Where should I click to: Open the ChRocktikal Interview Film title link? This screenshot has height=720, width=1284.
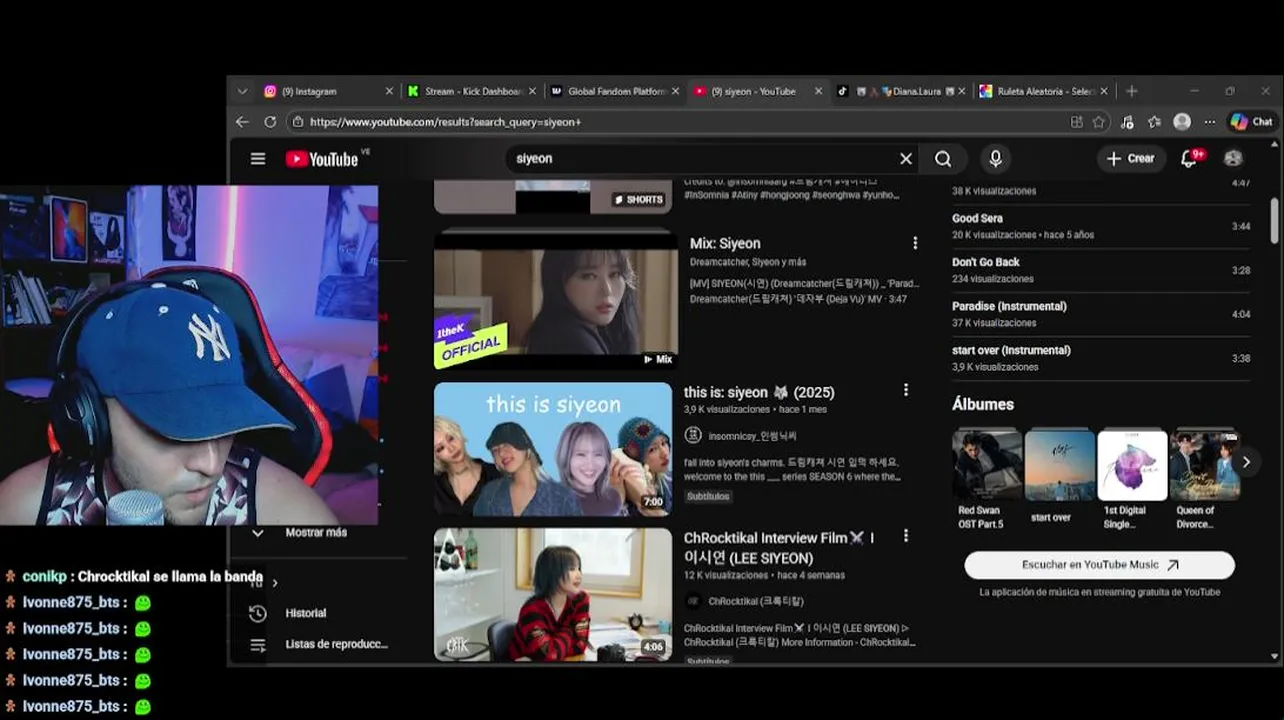779,548
